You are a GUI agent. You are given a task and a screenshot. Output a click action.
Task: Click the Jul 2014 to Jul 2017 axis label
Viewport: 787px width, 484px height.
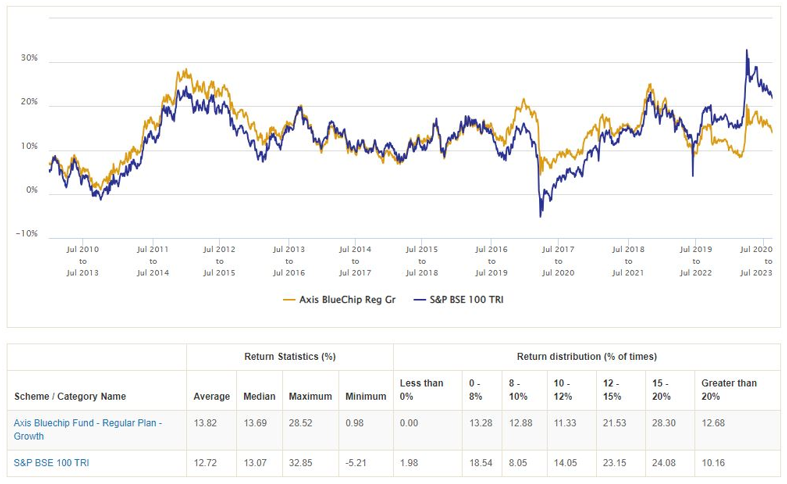coord(355,261)
